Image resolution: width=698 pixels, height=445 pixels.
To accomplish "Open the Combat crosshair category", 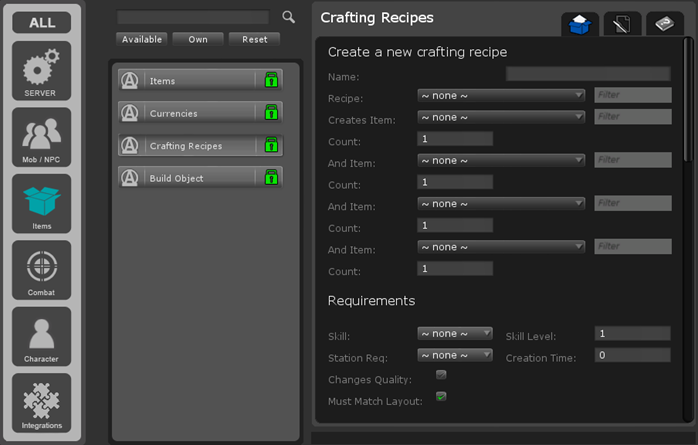I will pyautogui.click(x=41, y=269).
